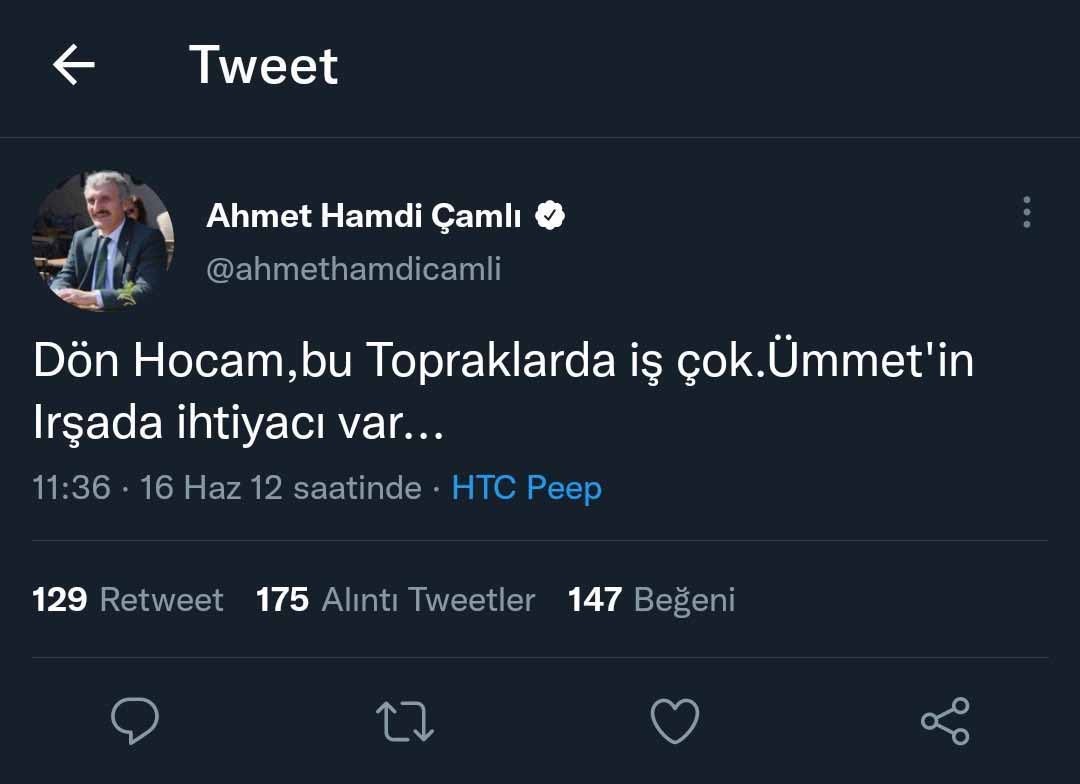Click the word "saatinde" in the timestamp row
This screenshot has width=1080, height=784.
click(357, 488)
